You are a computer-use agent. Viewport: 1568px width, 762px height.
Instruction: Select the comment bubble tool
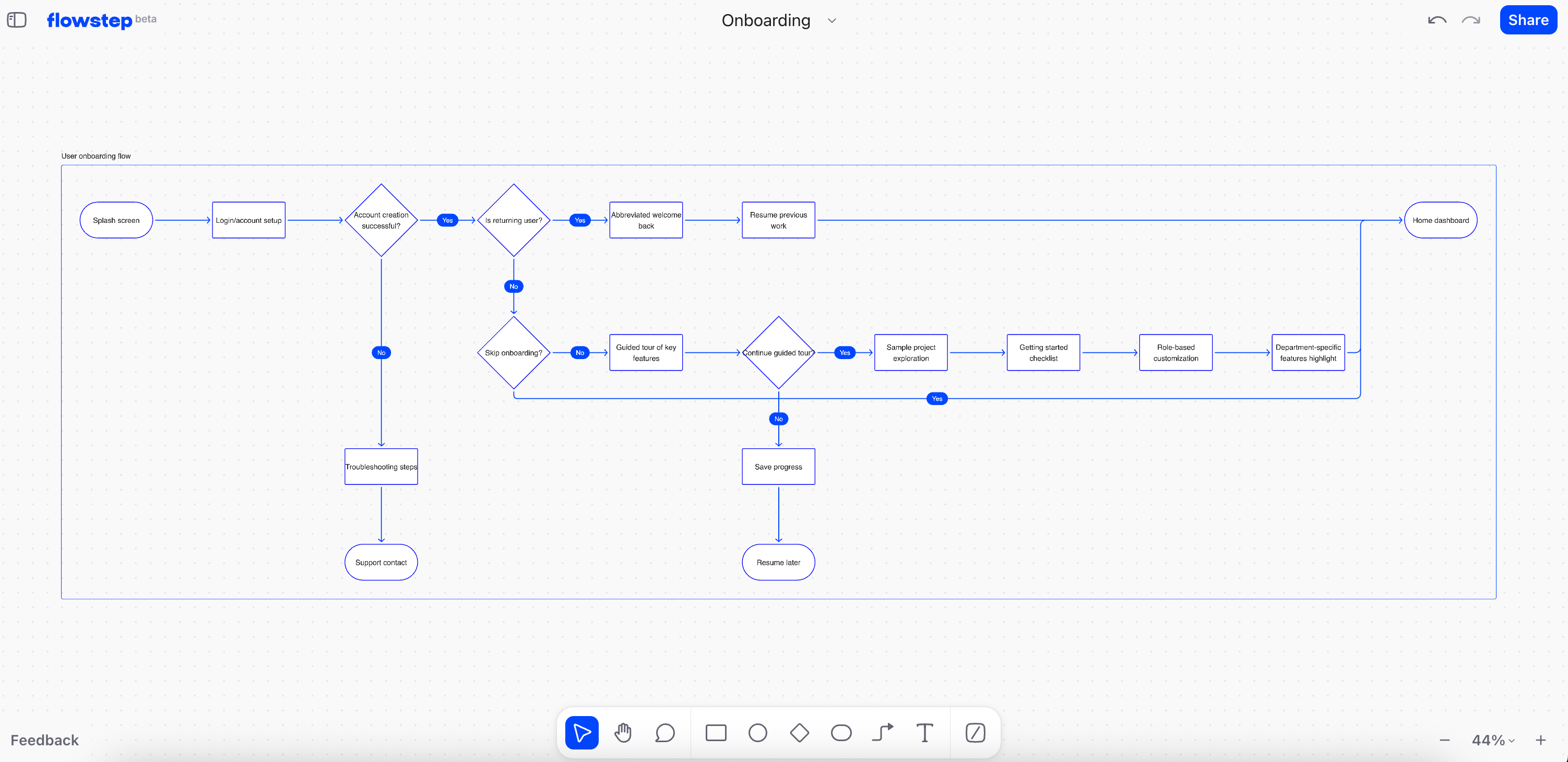click(x=664, y=733)
